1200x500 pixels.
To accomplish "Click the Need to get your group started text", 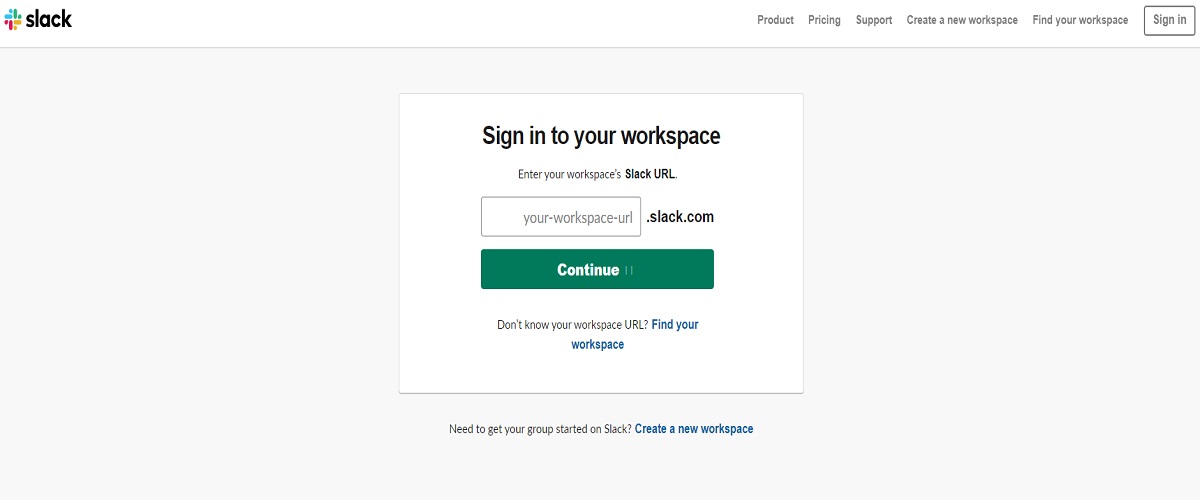I will point(540,429).
